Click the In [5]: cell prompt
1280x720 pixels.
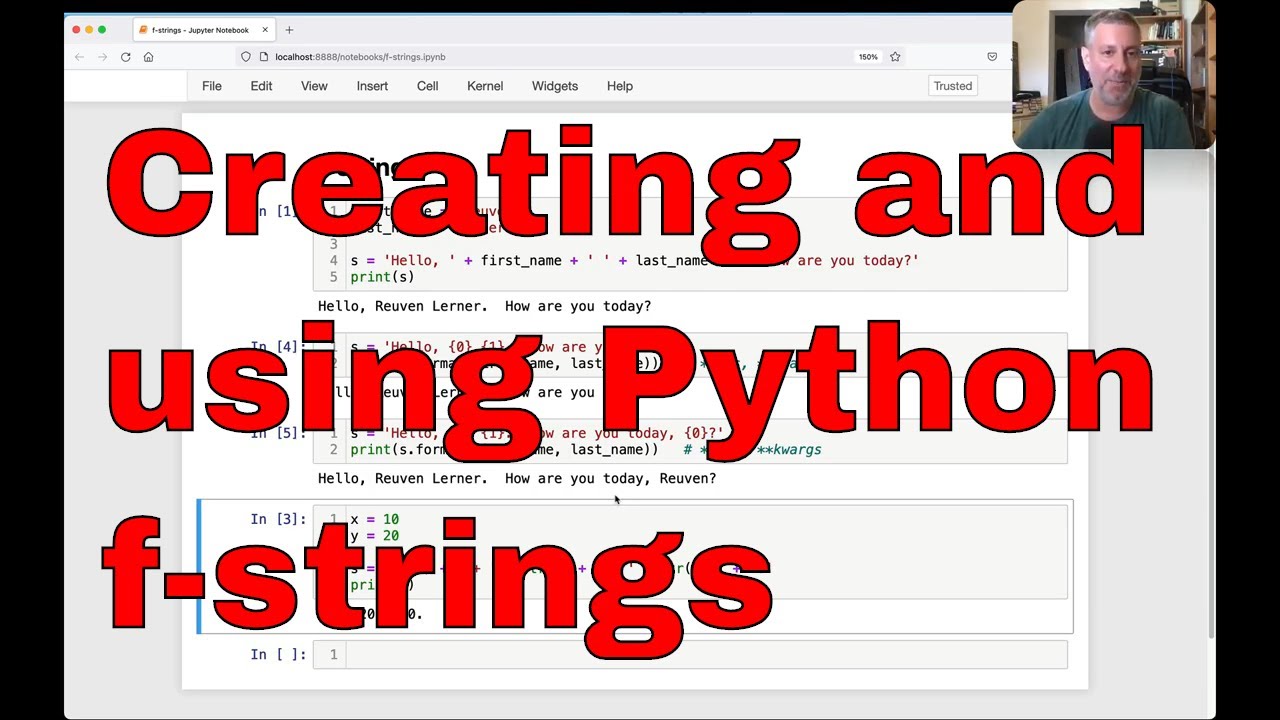click(278, 433)
